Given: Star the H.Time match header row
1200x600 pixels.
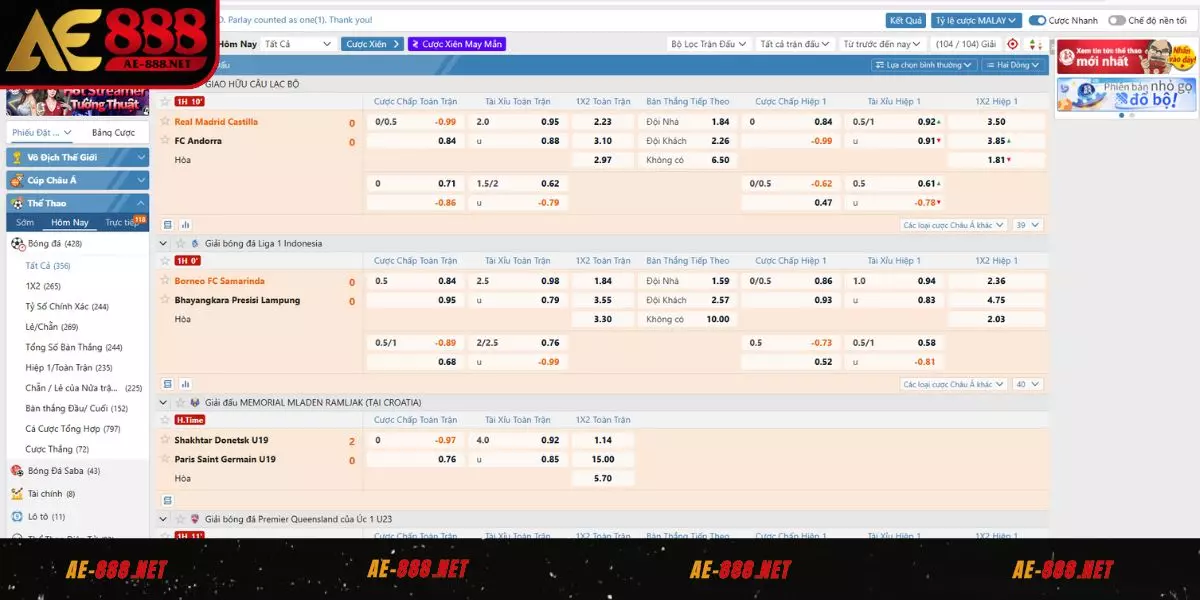Looking at the screenshot, I should [165, 420].
